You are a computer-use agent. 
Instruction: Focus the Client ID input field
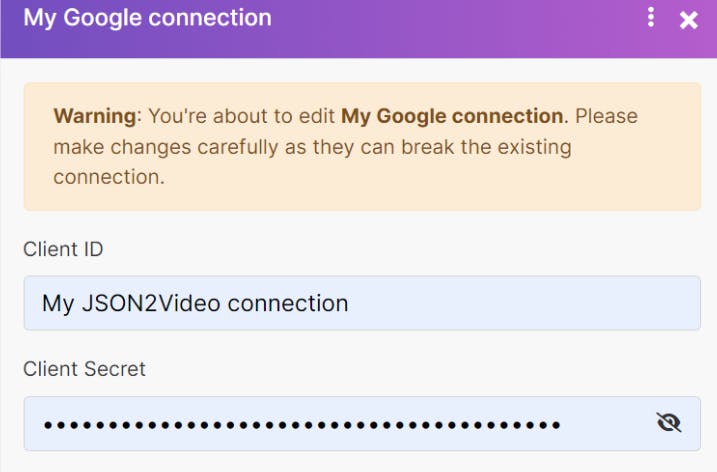pos(362,303)
